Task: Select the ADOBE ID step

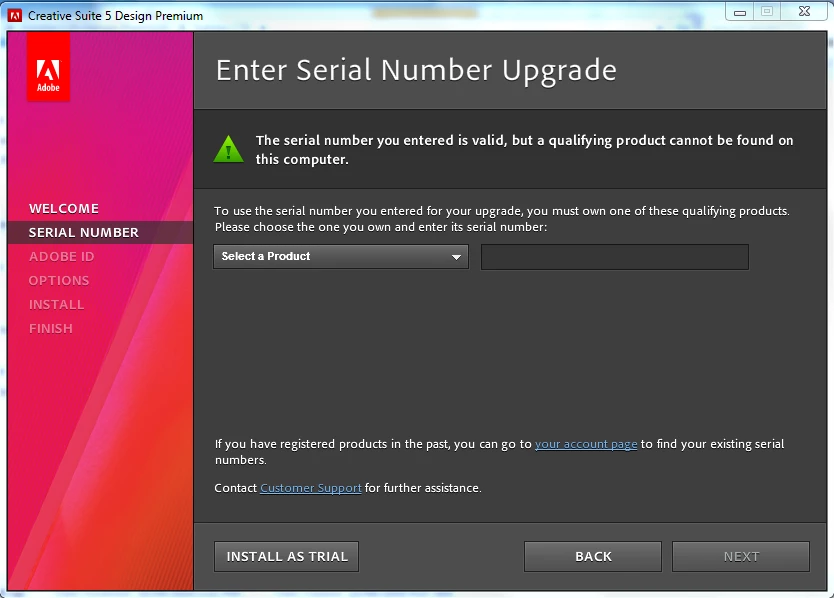Action: (62, 256)
